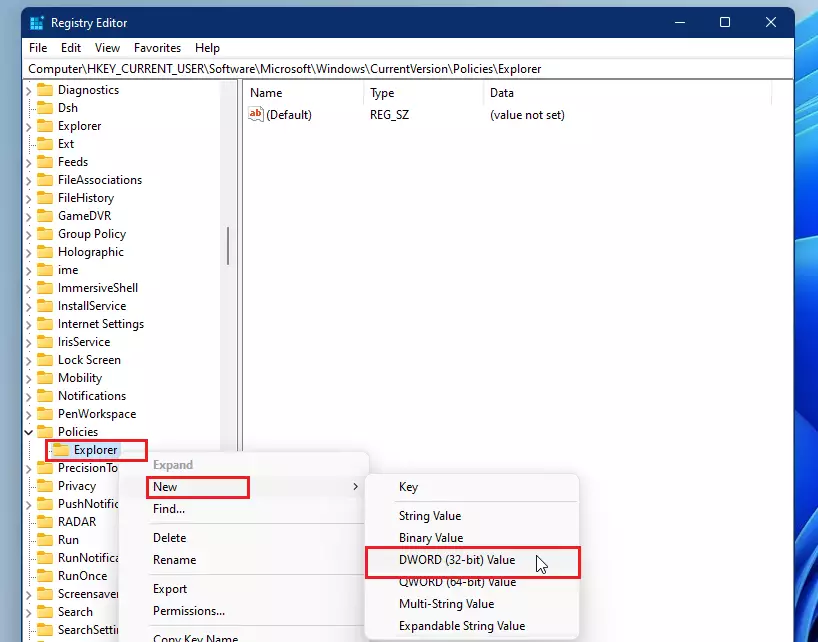Click the Name column header
Screen dimensions: 818x642
[304, 93]
